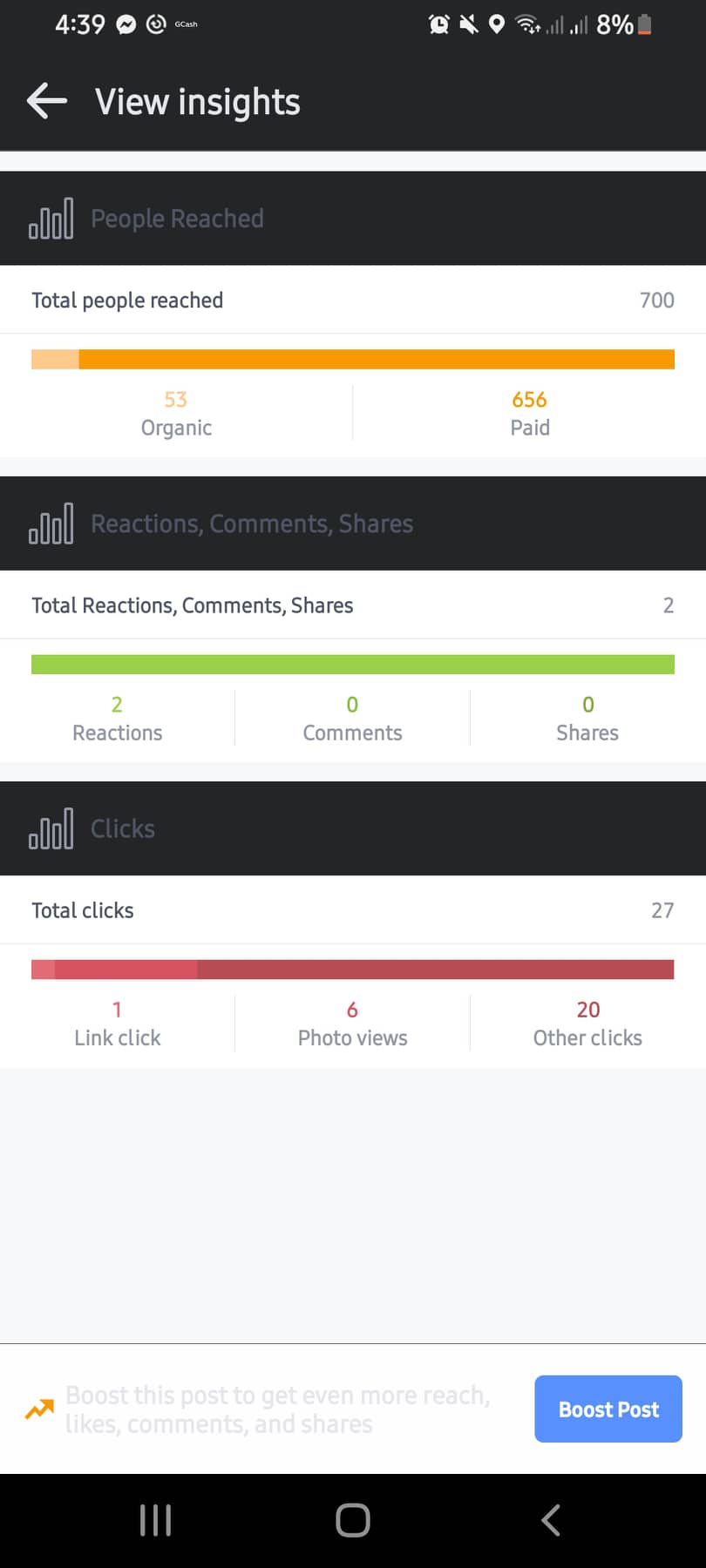Tap the Android recent apps navigation icon

click(x=155, y=1520)
